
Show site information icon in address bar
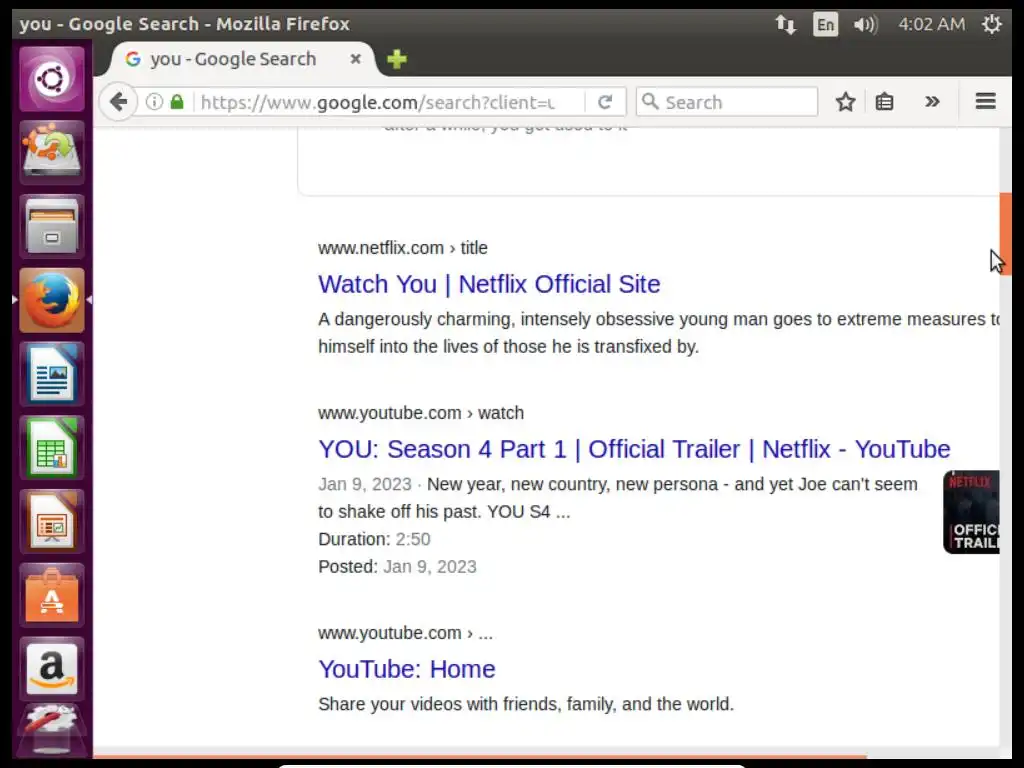(154, 102)
